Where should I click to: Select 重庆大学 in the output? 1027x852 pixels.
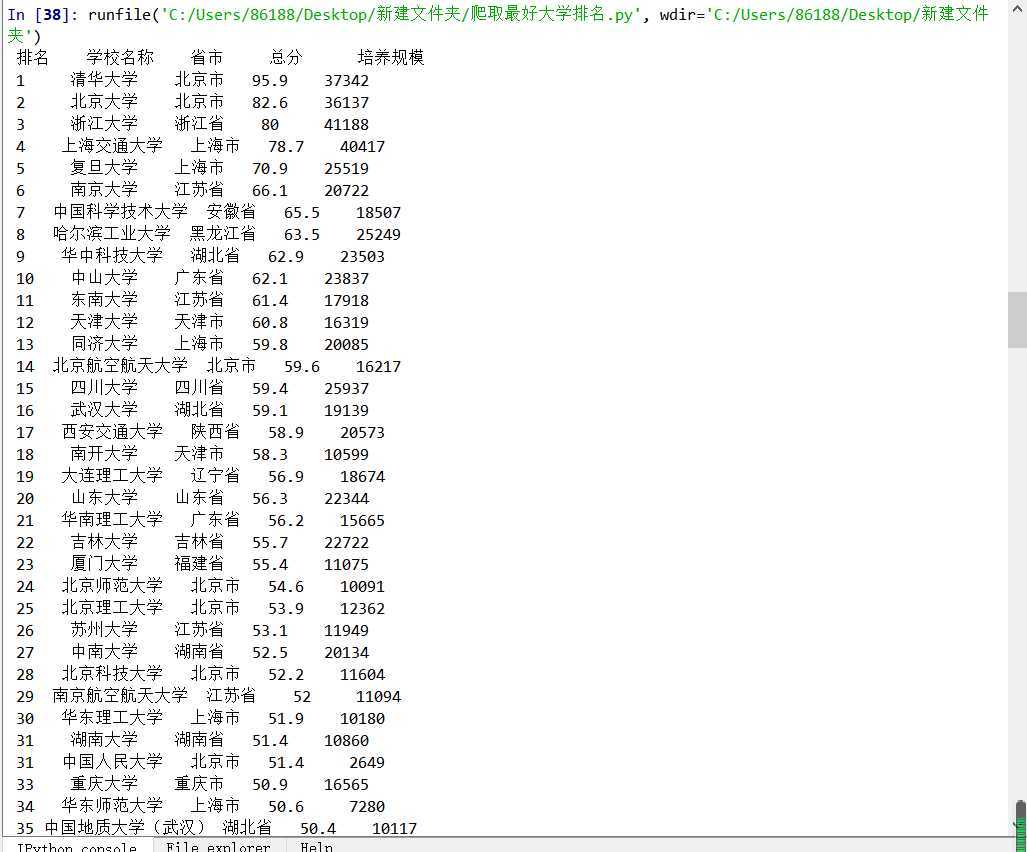point(104,784)
